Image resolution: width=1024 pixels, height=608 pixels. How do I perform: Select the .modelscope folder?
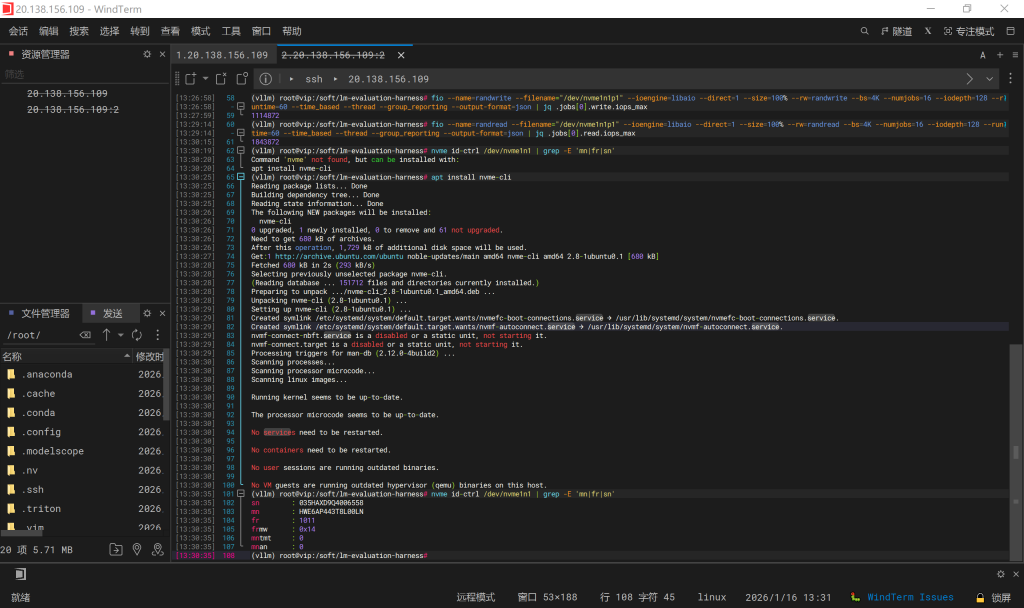54,451
